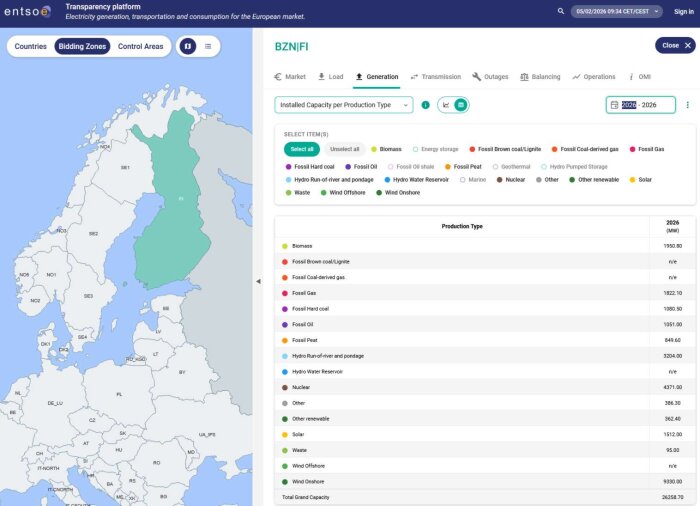Toggle Fossil Coal-derived gas item

click(x=585, y=149)
